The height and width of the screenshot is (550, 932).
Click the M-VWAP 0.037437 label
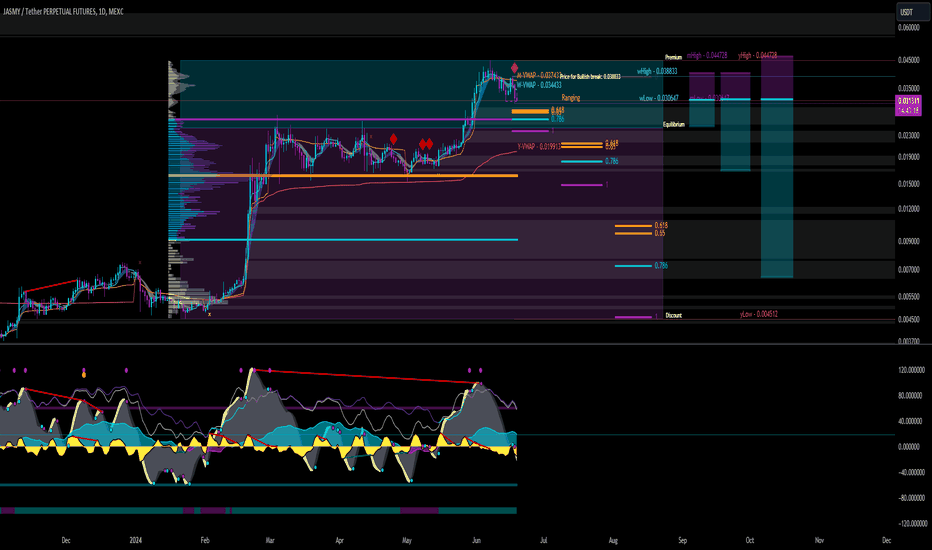(538, 76)
